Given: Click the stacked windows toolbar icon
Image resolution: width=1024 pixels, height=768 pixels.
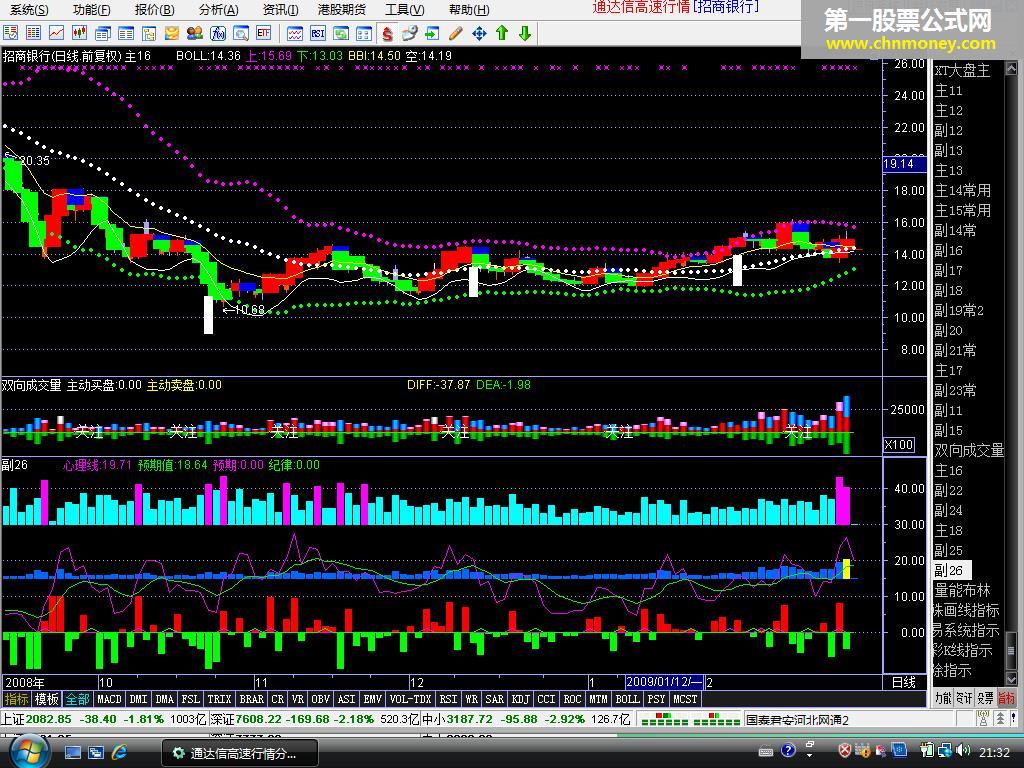Looking at the screenshot, I should pos(103,33).
